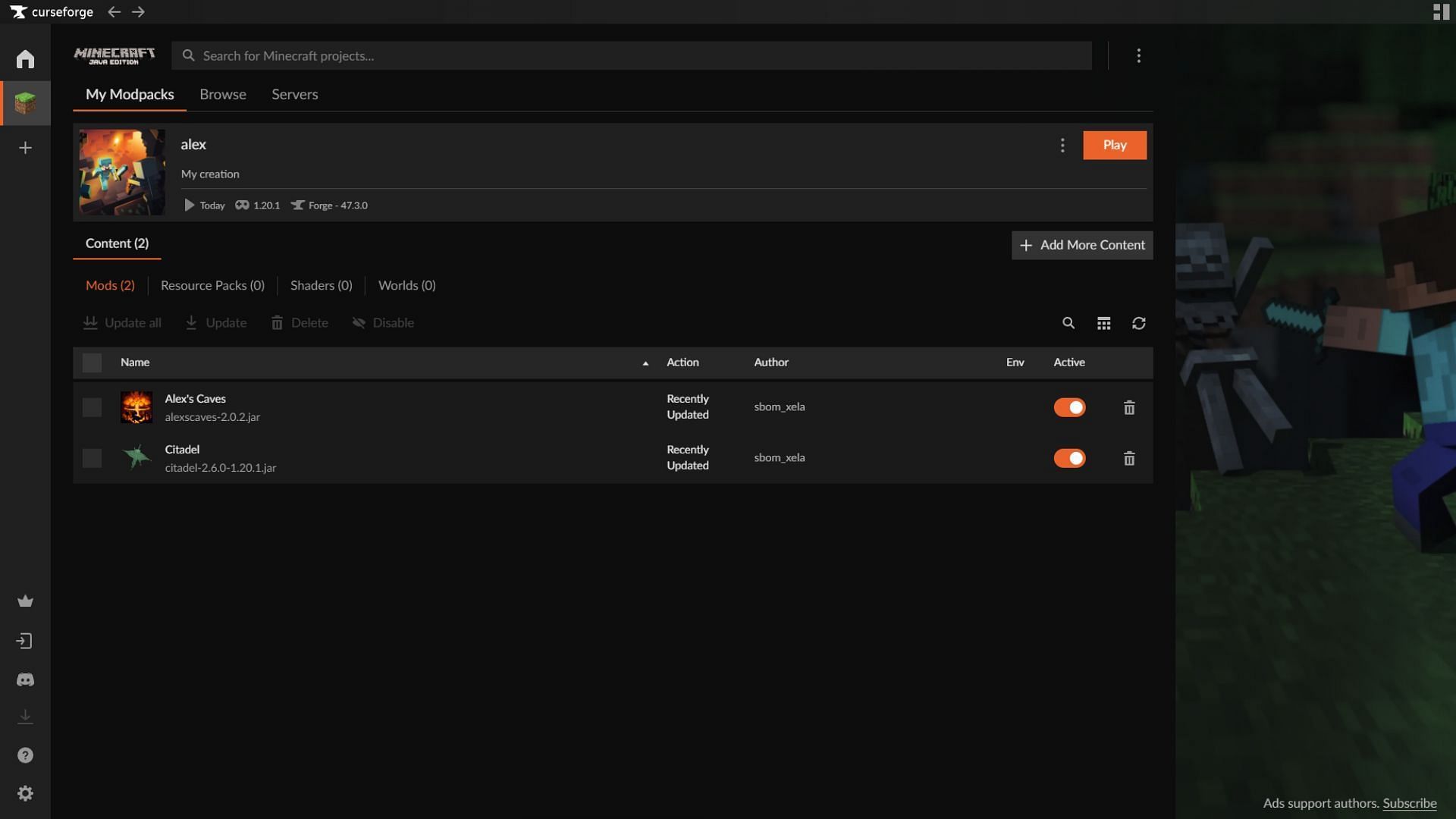Viewport: 1456px width, 819px height.
Task: Switch to the Resource Packs tab
Action: [212, 285]
